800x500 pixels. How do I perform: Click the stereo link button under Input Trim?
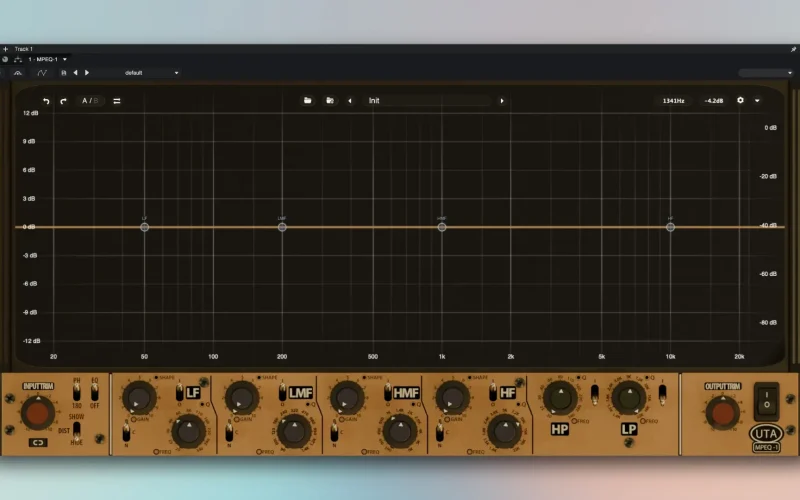click(38, 442)
